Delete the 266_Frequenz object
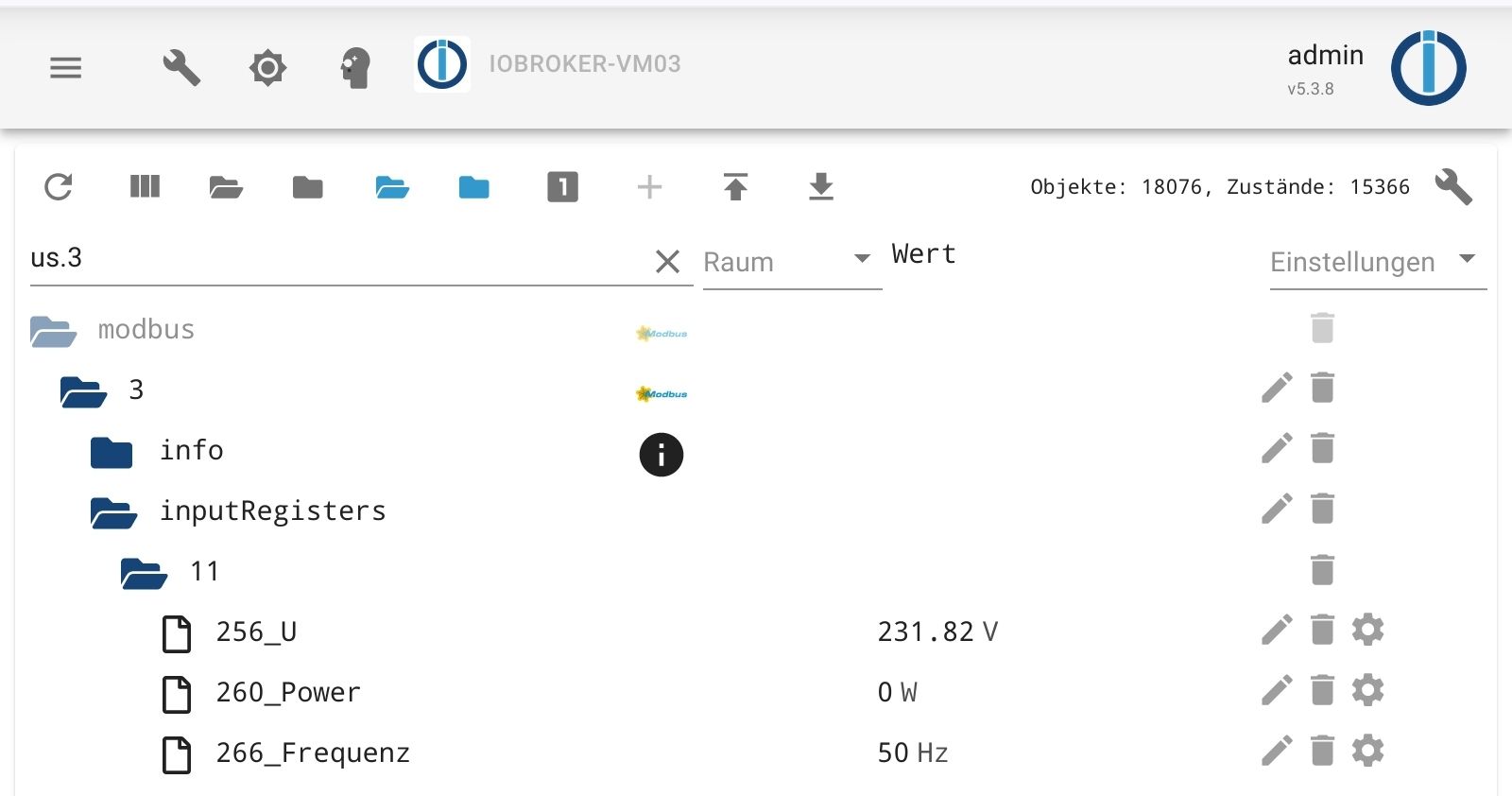Image resolution: width=1512 pixels, height=796 pixels. (x=1322, y=752)
